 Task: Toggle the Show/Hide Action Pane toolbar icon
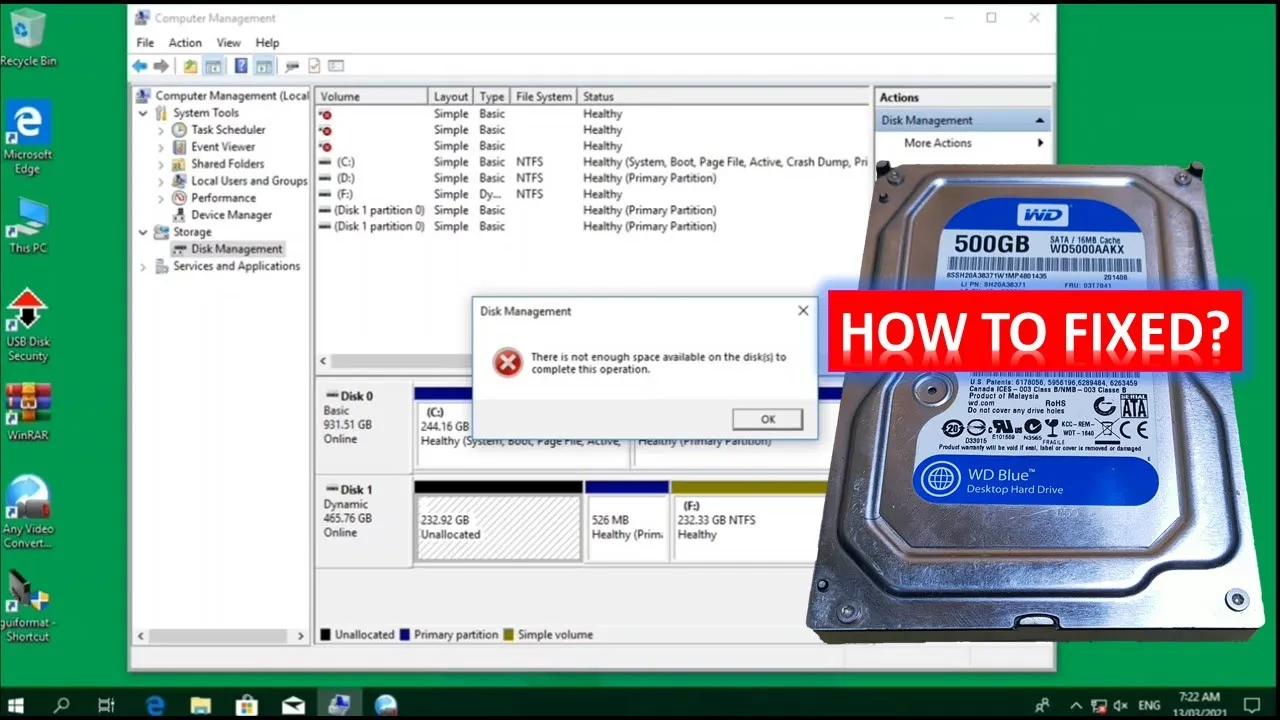(x=264, y=66)
